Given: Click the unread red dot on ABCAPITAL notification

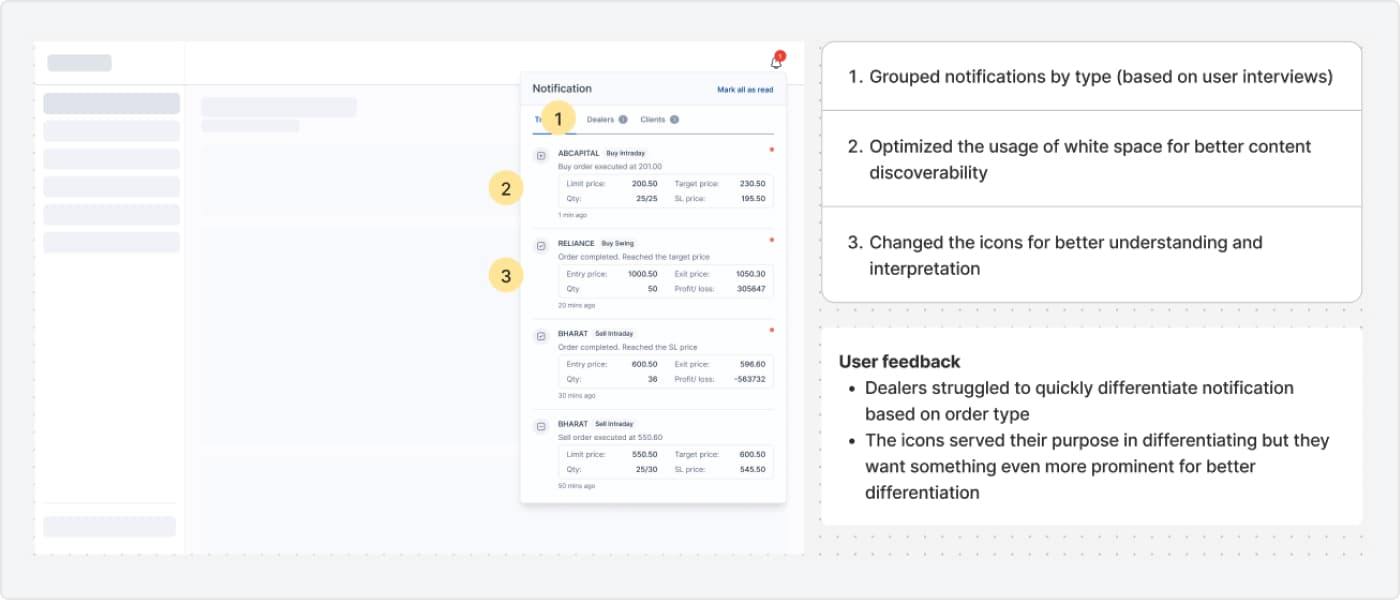Looking at the screenshot, I should click(x=771, y=149).
